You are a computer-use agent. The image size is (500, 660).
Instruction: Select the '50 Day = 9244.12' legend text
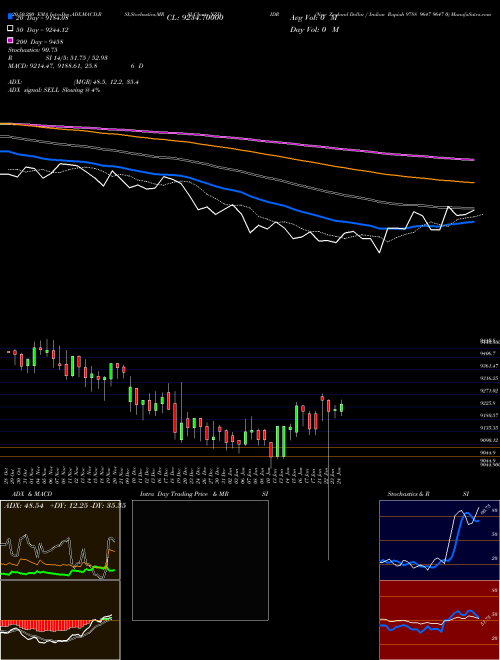tap(42, 30)
